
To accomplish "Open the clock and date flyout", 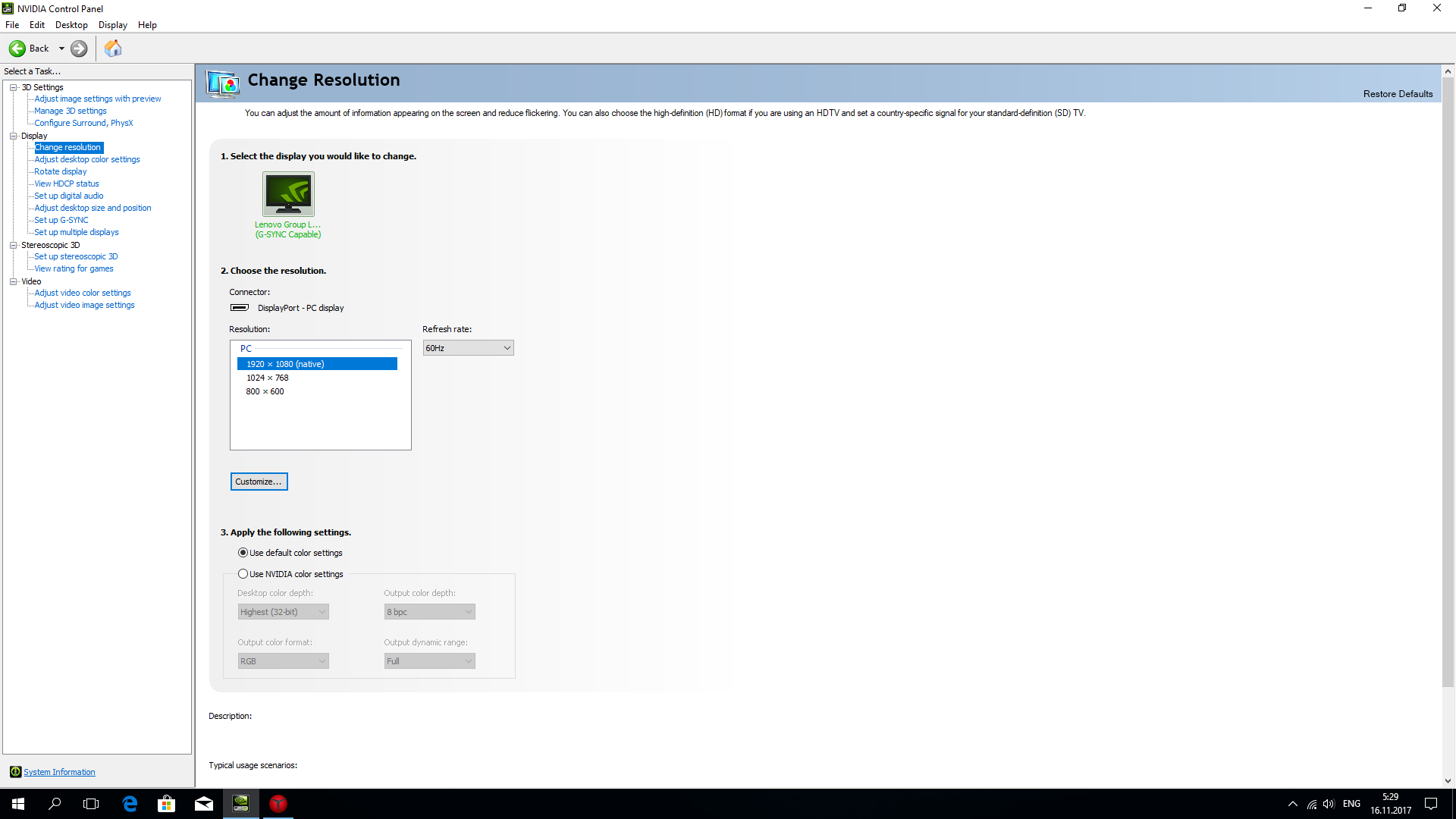I will (1390, 804).
